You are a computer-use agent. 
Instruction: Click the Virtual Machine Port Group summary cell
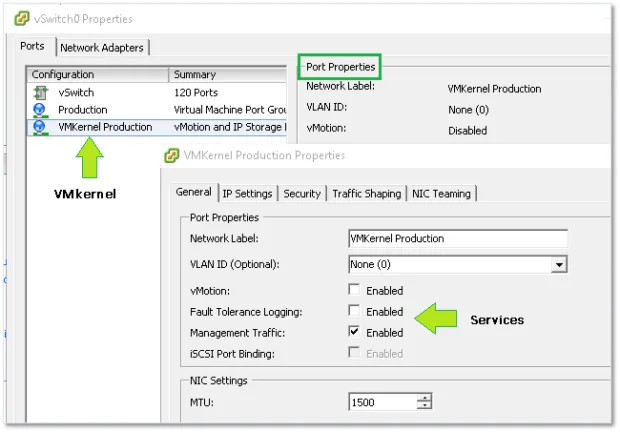230,110
